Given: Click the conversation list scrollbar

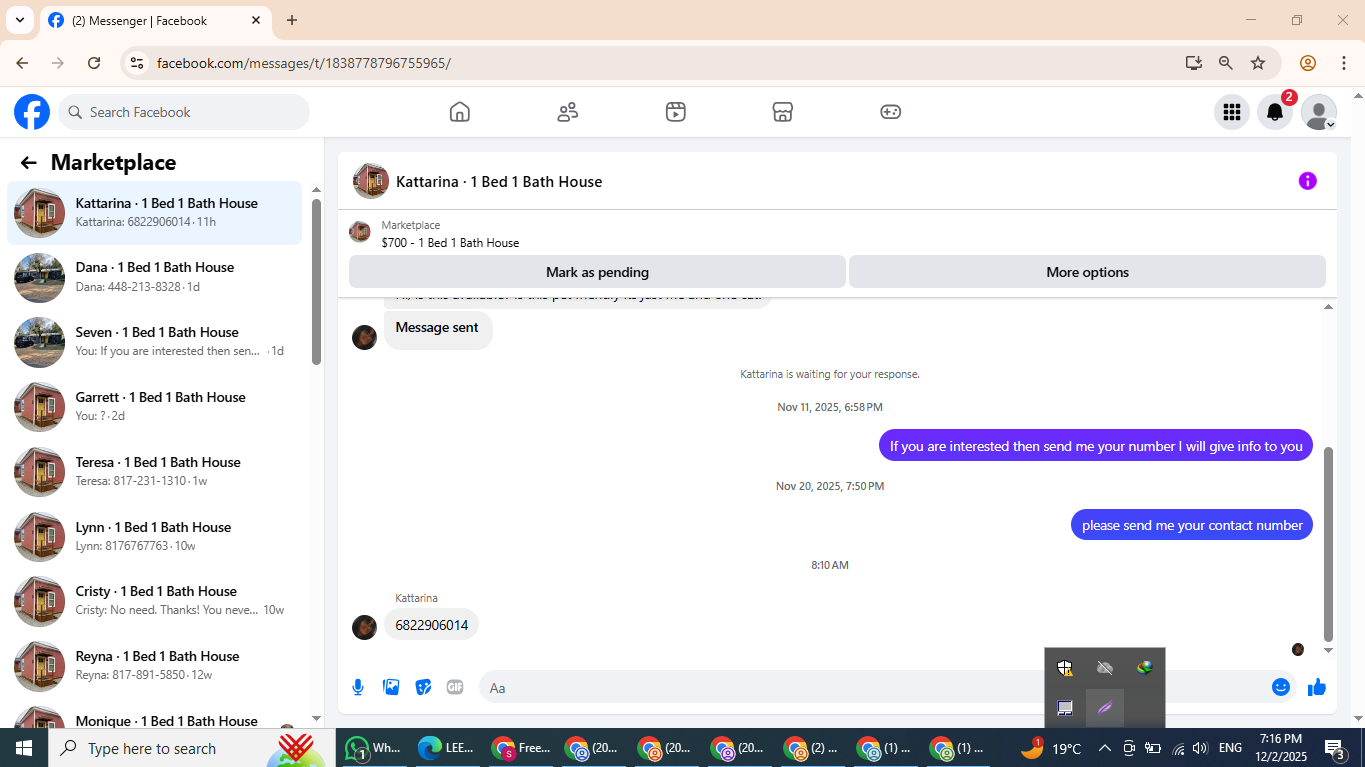Looking at the screenshot, I should pyautogui.click(x=316, y=283).
